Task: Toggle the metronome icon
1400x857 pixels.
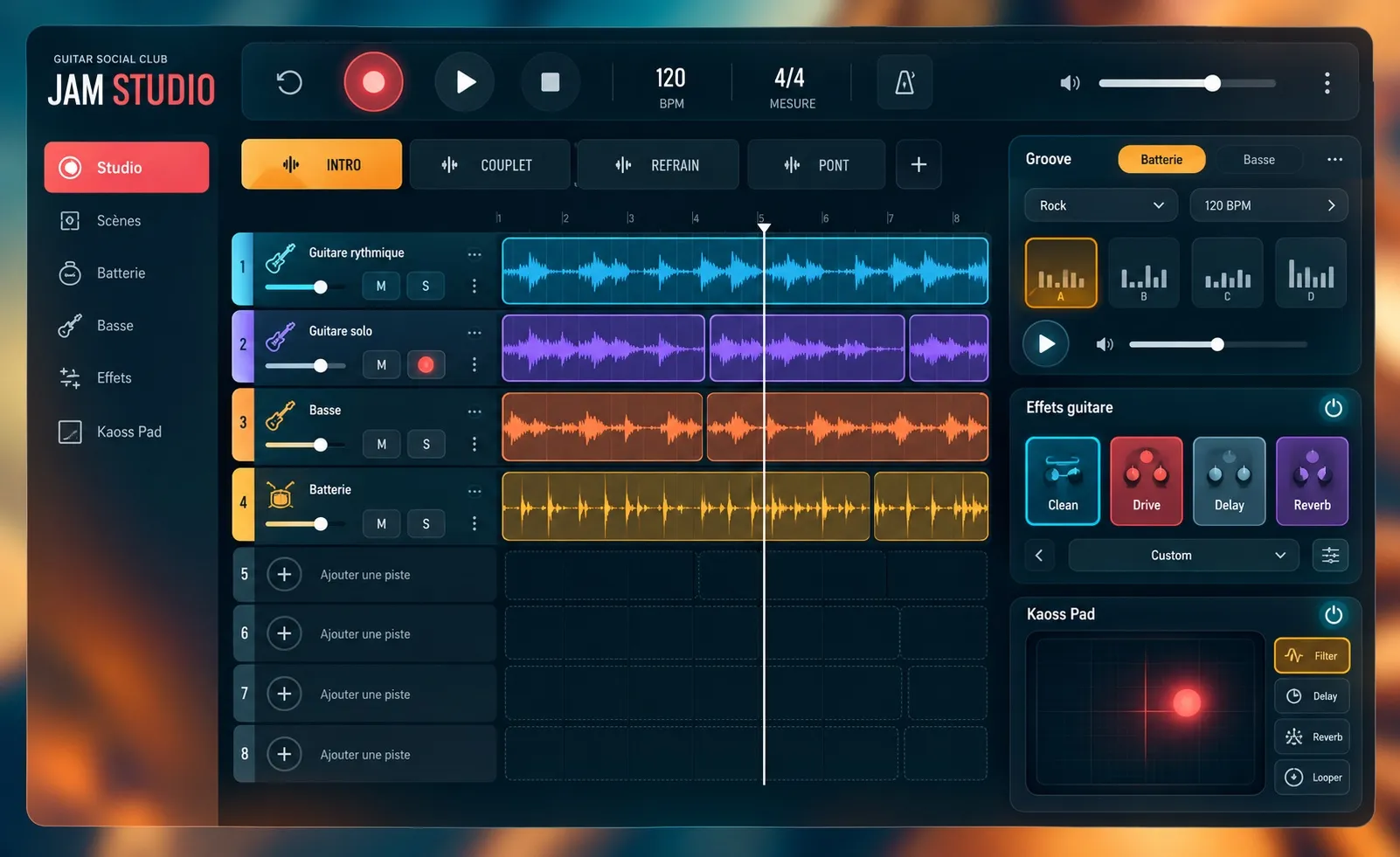Action: tap(904, 82)
